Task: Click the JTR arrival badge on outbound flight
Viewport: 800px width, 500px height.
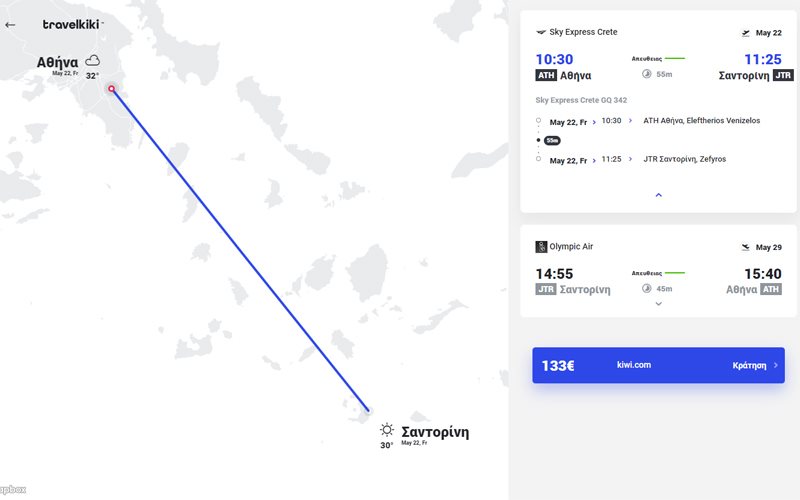Action: 783,75
